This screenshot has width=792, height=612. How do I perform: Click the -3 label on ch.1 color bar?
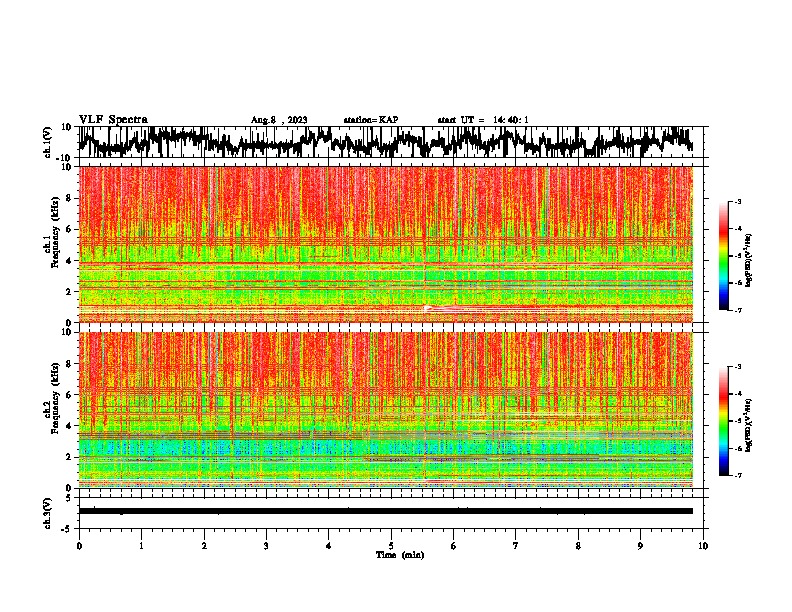point(738,202)
